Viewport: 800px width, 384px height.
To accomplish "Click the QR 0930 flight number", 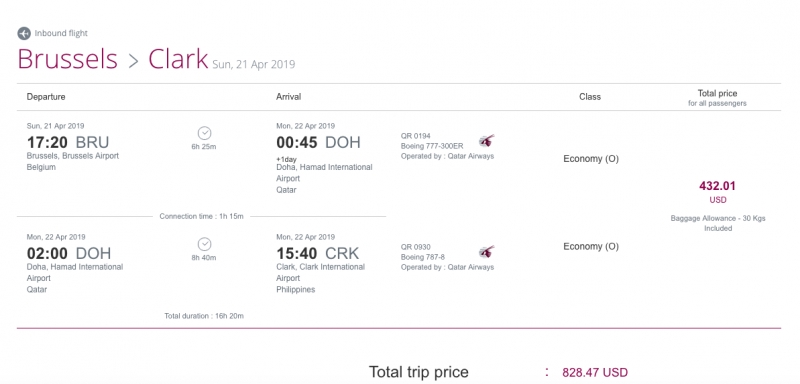I will pyautogui.click(x=416, y=247).
